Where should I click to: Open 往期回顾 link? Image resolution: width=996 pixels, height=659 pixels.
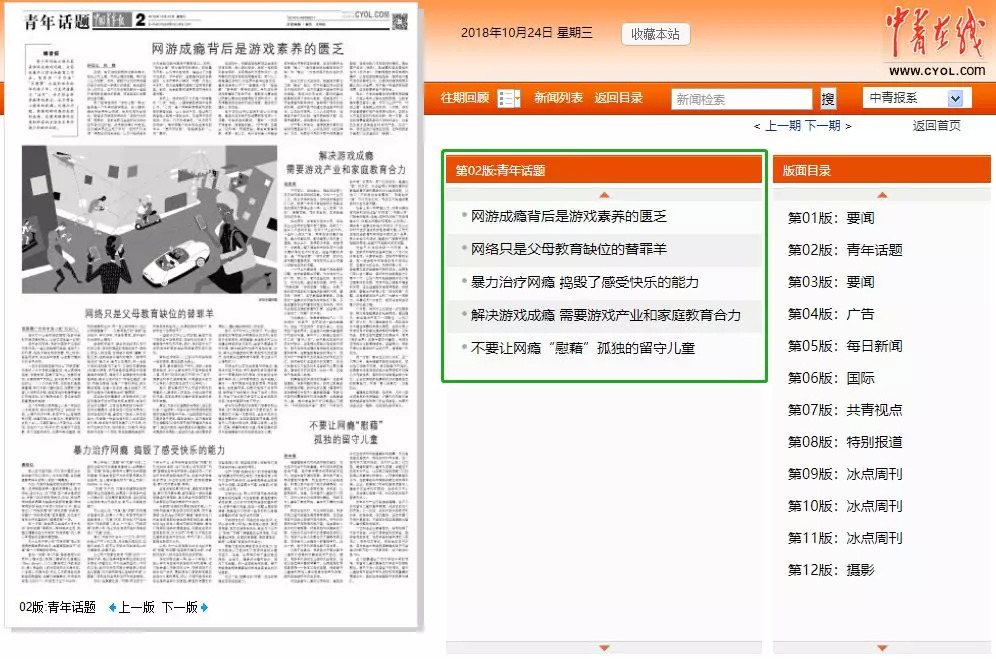(465, 98)
